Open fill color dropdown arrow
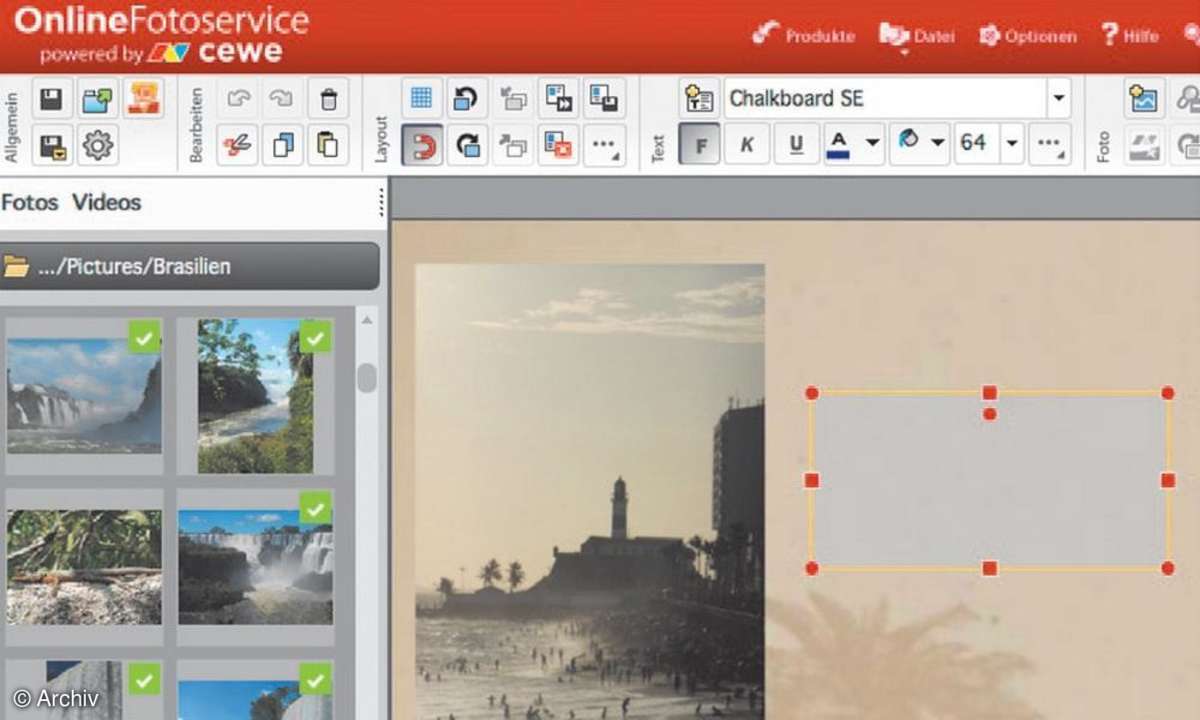 coord(938,144)
